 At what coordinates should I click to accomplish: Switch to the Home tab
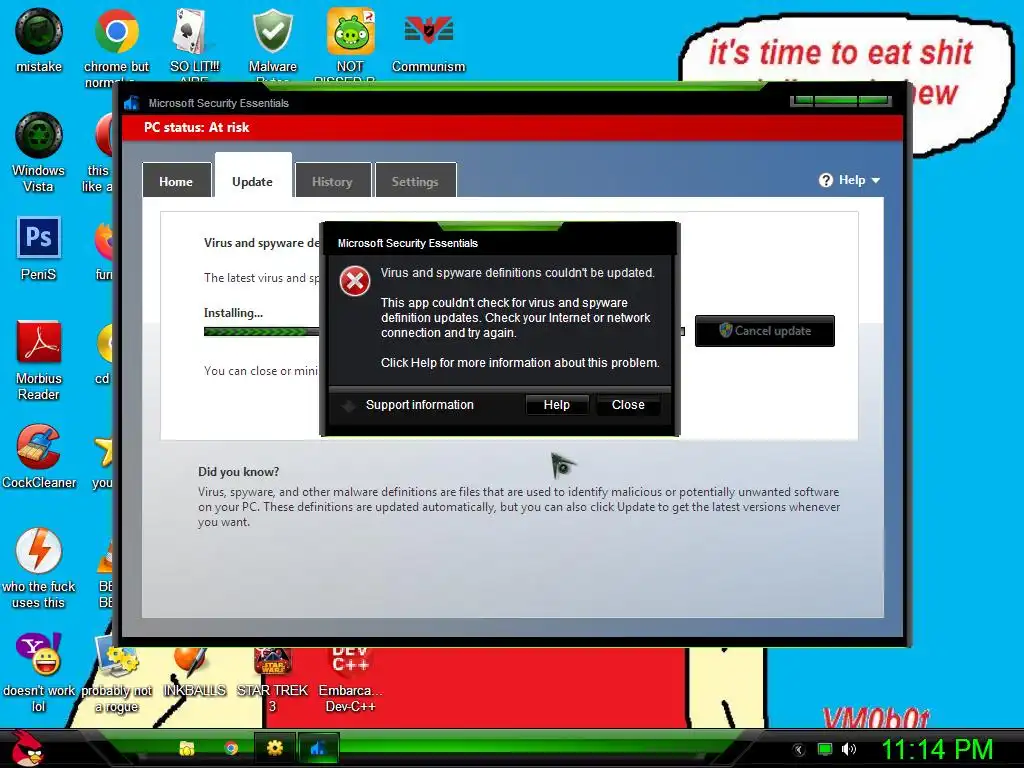(x=176, y=180)
